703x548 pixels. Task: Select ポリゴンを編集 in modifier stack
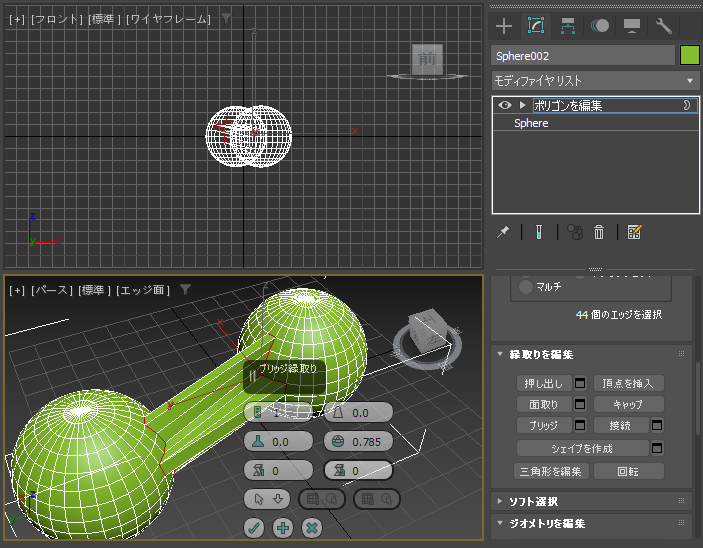pyautogui.click(x=568, y=105)
